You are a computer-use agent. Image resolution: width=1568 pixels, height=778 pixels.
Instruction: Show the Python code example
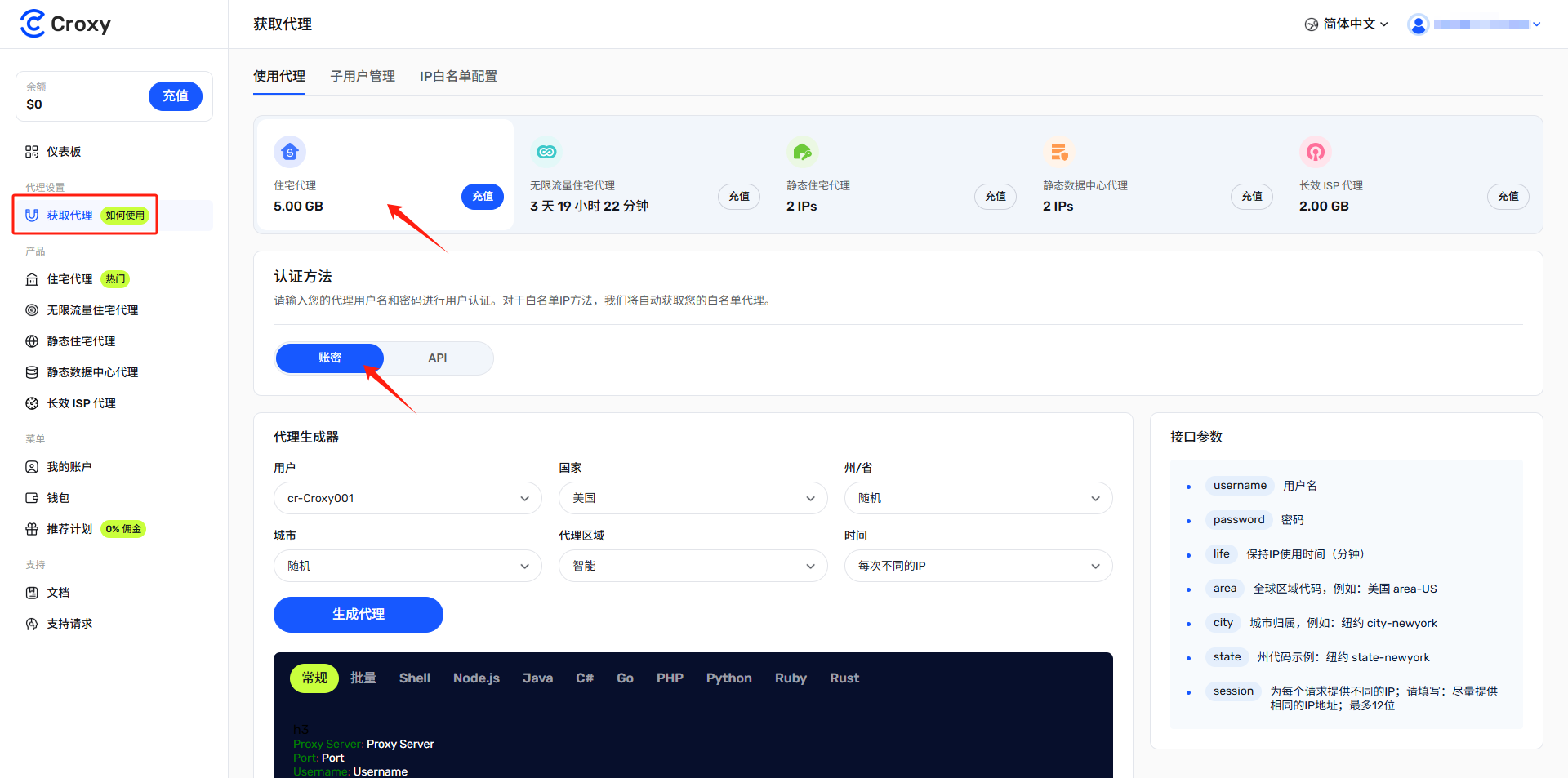(729, 678)
